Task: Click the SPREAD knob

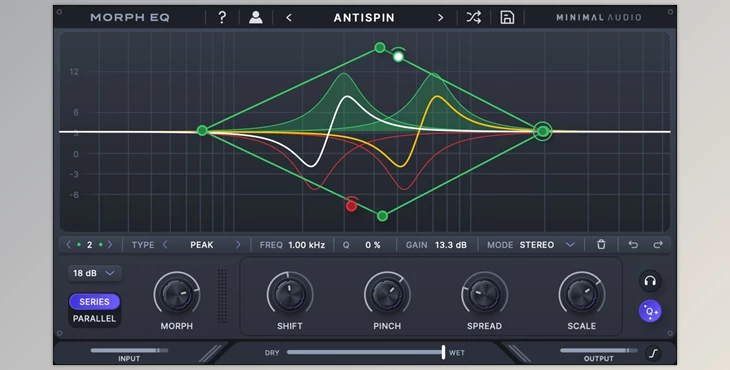Action: pyautogui.click(x=484, y=295)
